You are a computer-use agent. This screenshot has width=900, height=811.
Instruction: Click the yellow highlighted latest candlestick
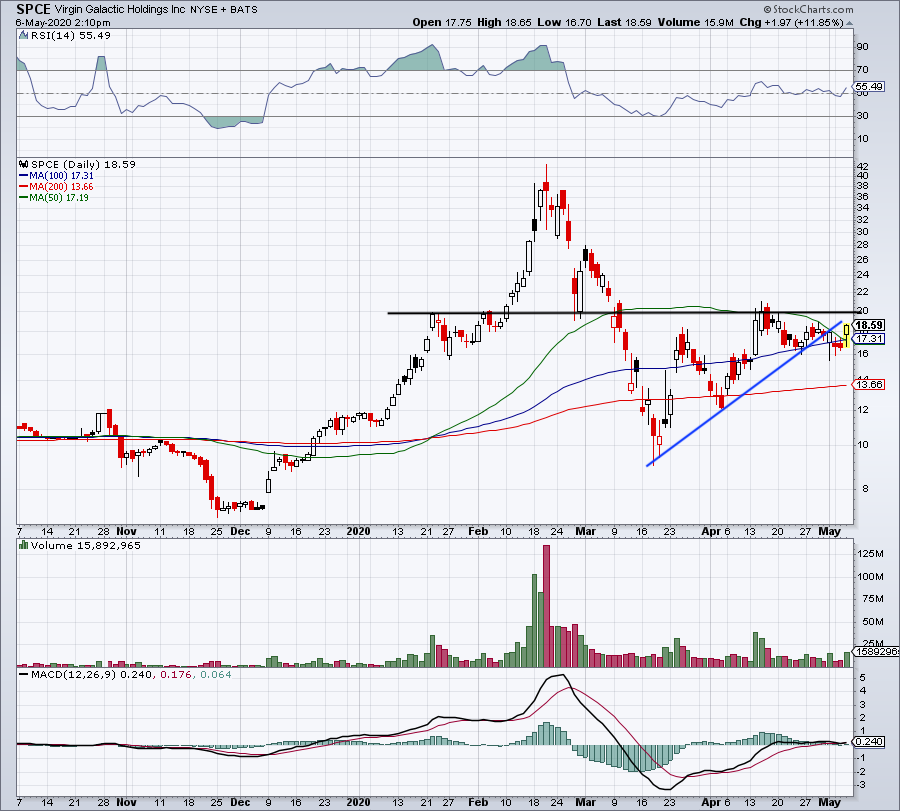point(847,336)
